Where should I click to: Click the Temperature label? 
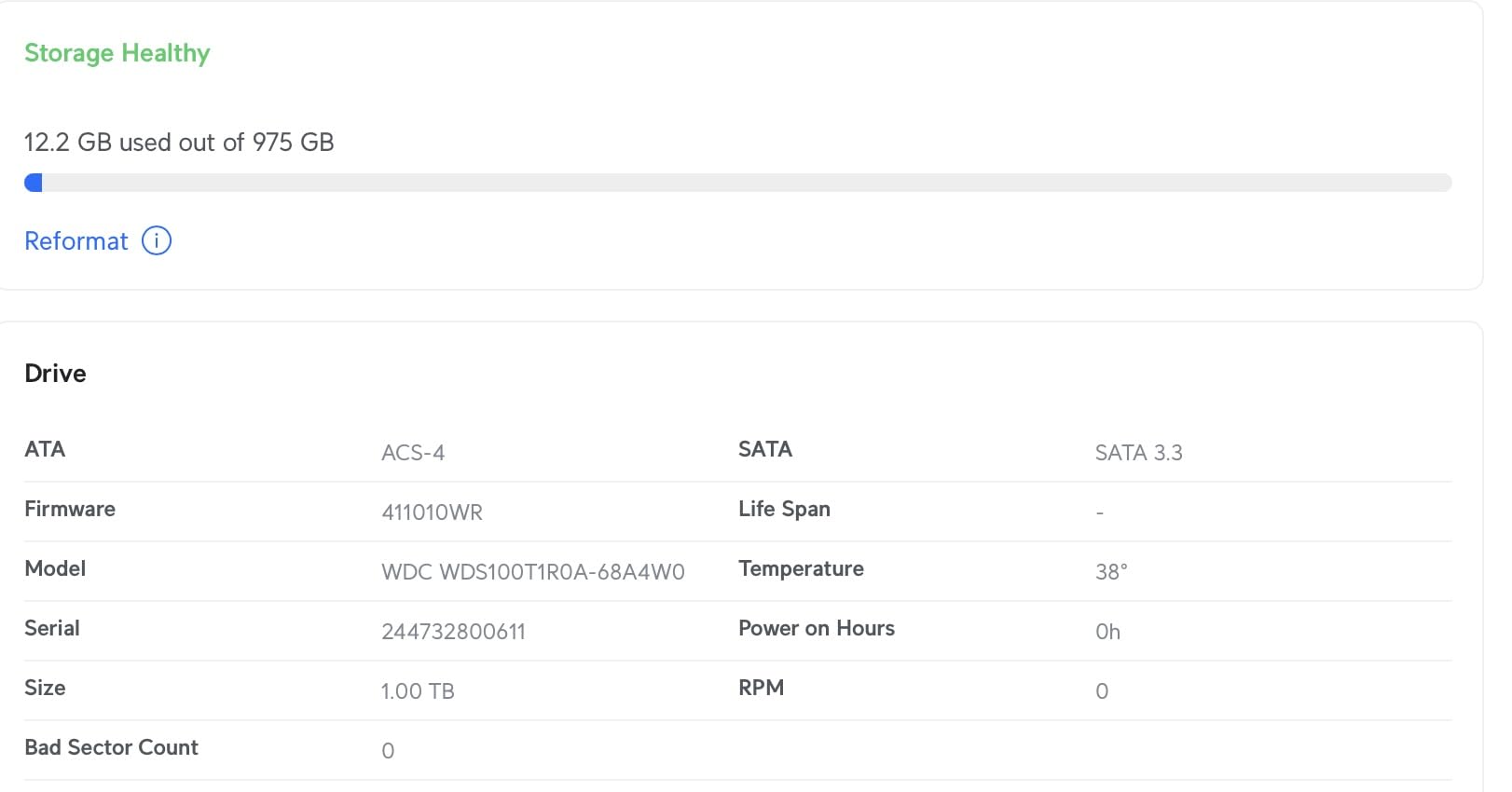click(x=801, y=568)
